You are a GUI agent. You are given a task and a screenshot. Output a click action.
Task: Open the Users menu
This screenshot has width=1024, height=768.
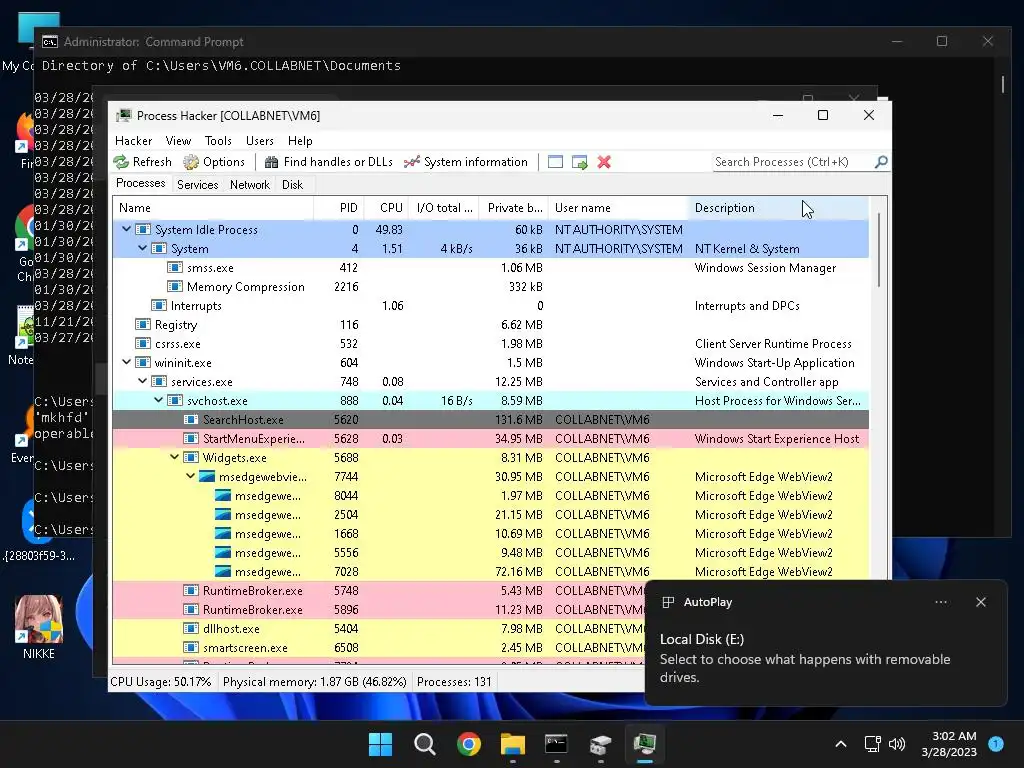pyautogui.click(x=259, y=141)
